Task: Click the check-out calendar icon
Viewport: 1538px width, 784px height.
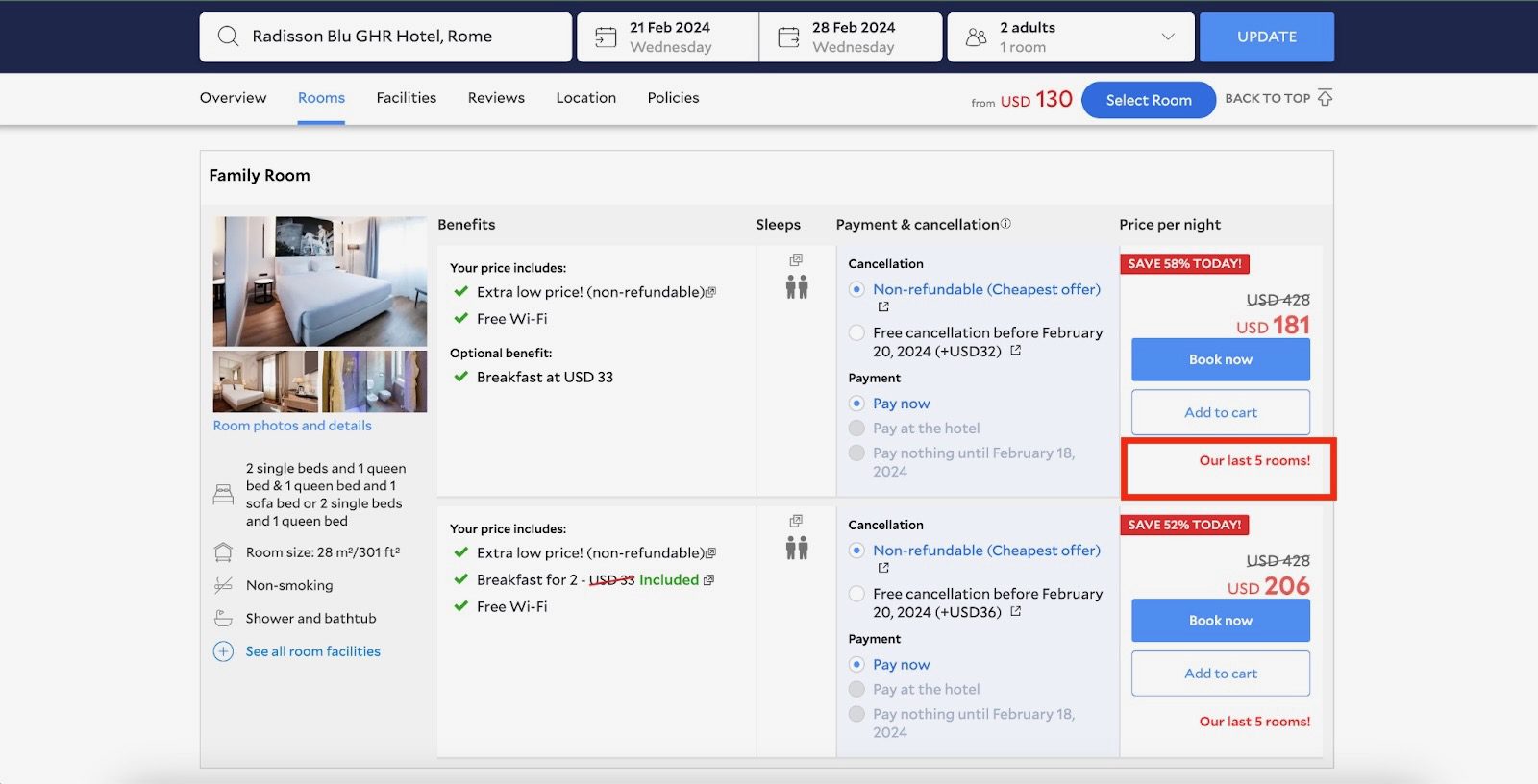Action: click(x=788, y=37)
